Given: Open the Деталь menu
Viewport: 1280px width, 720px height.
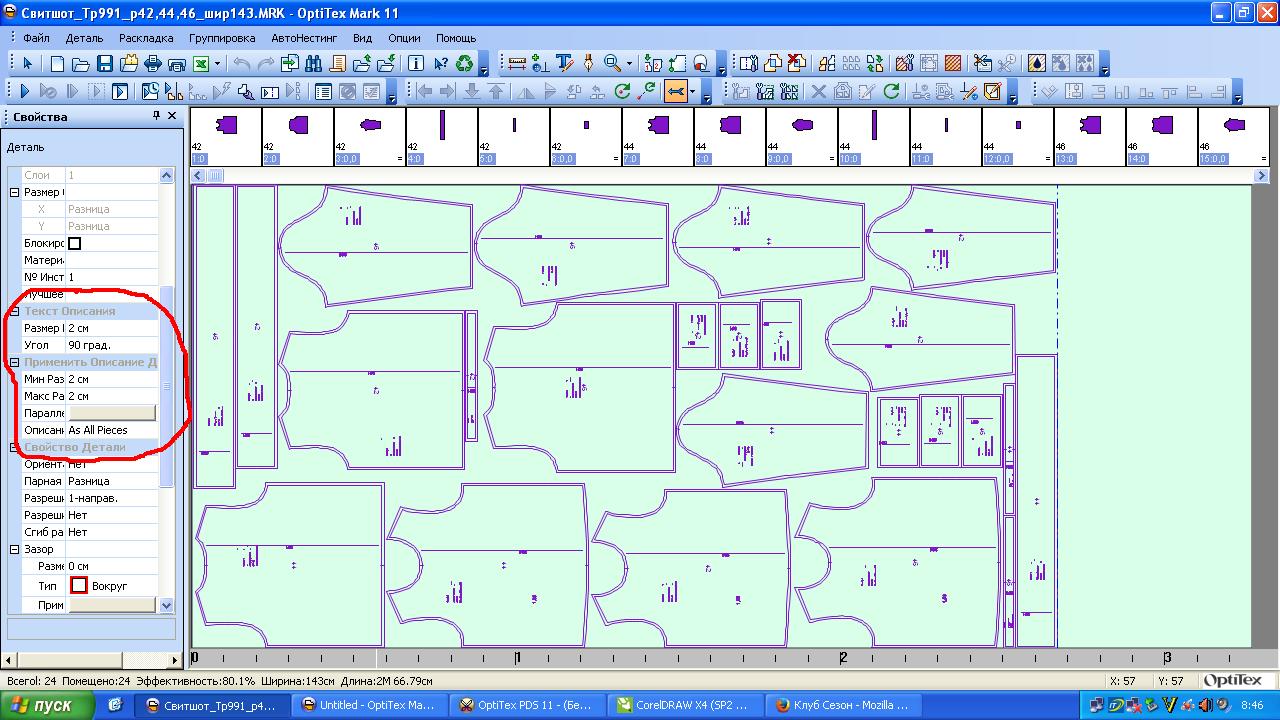Looking at the screenshot, I should [x=84, y=38].
